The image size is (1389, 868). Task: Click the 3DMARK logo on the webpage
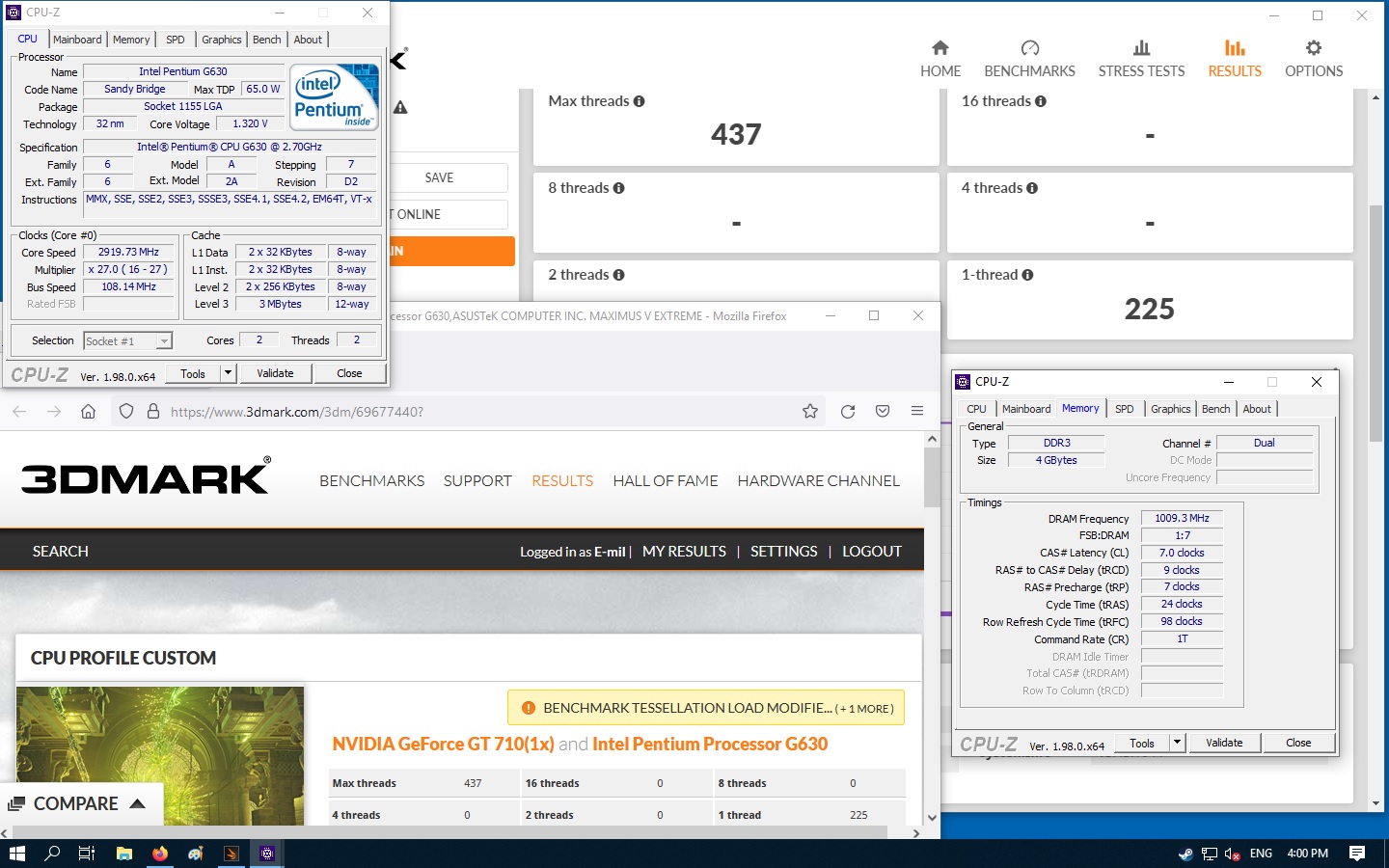pos(146,476)
